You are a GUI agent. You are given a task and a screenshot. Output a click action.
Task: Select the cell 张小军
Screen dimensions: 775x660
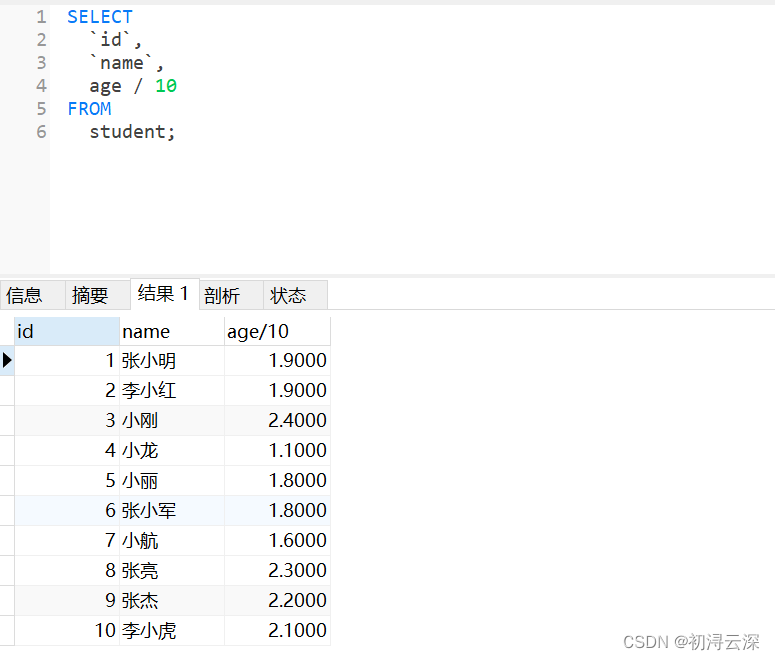click(x=172, y=510)
